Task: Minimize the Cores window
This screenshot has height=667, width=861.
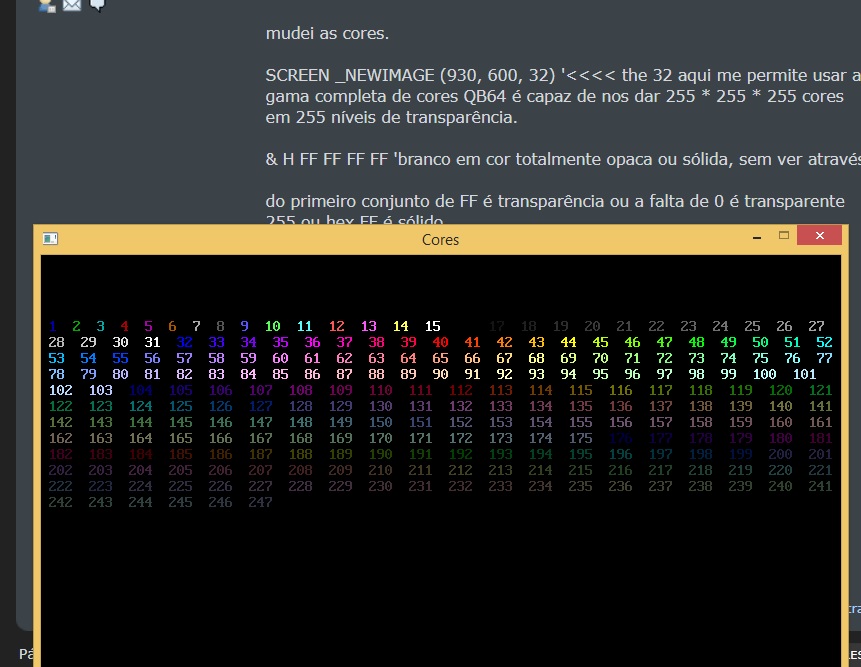Action: pyautogui.click(x=757, y=238)
